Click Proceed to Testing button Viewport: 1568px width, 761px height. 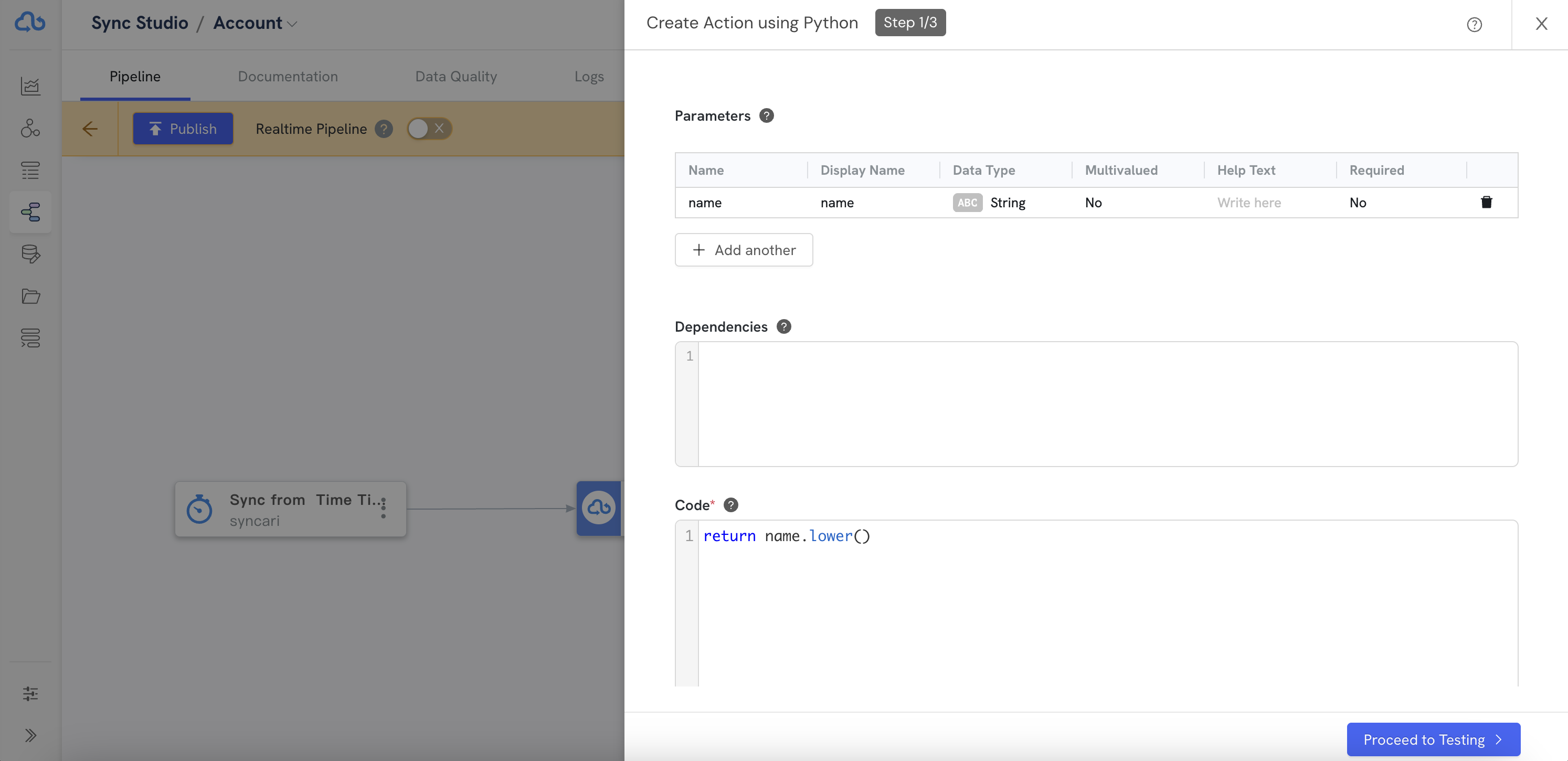click(1434, 739)
